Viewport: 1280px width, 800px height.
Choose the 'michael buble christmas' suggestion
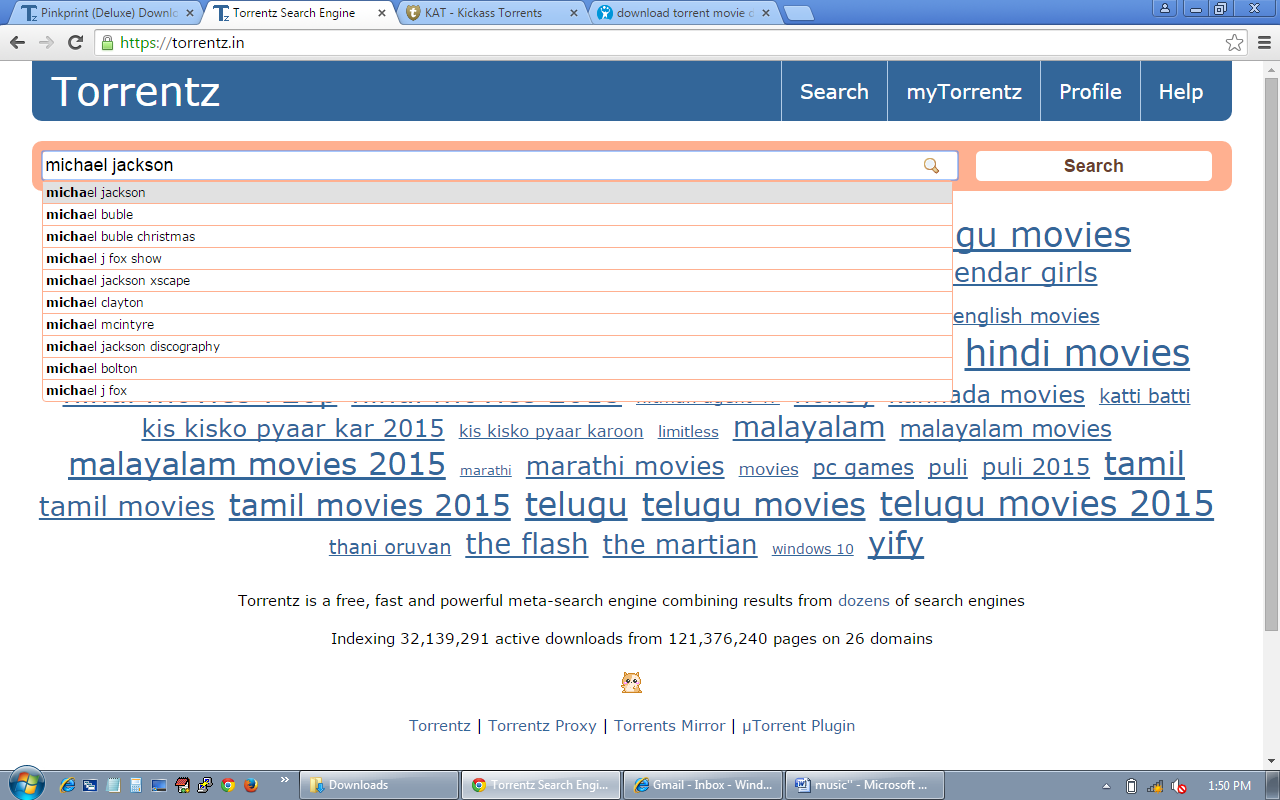coord(497,236)
